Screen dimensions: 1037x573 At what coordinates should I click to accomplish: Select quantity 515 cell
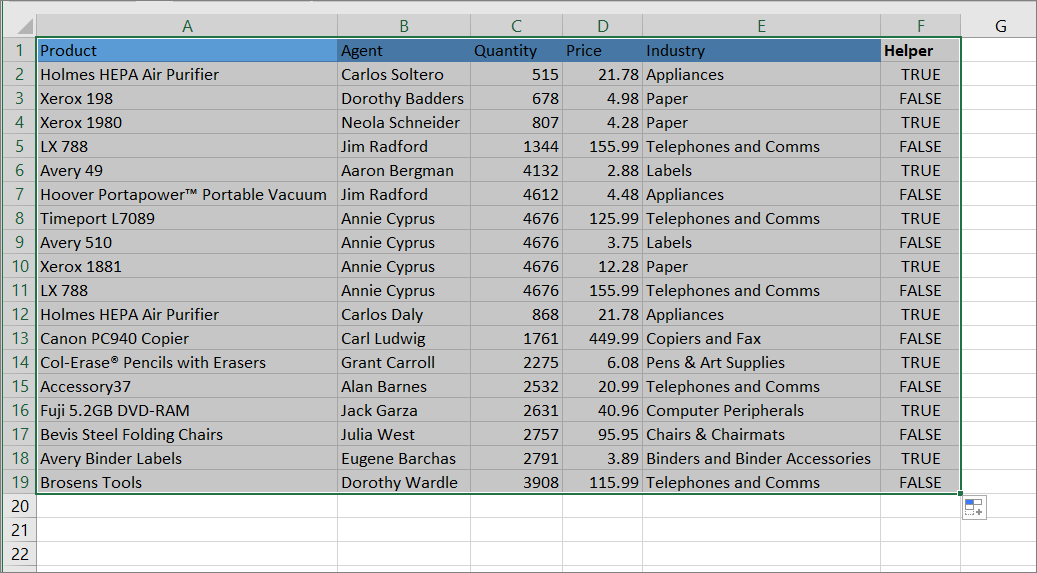[517, 75]
